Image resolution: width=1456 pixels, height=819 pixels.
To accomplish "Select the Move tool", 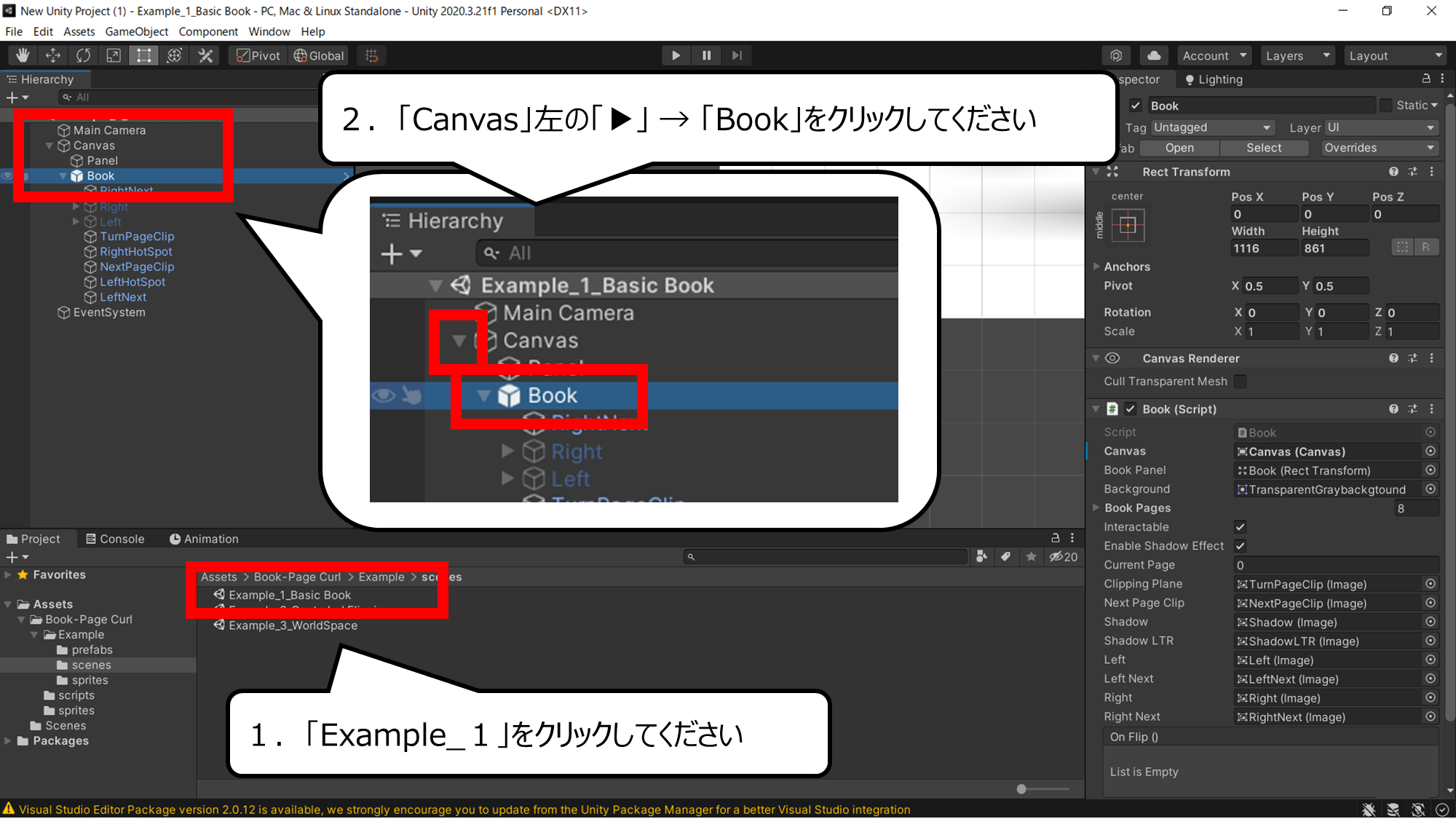I will [53, 55].
